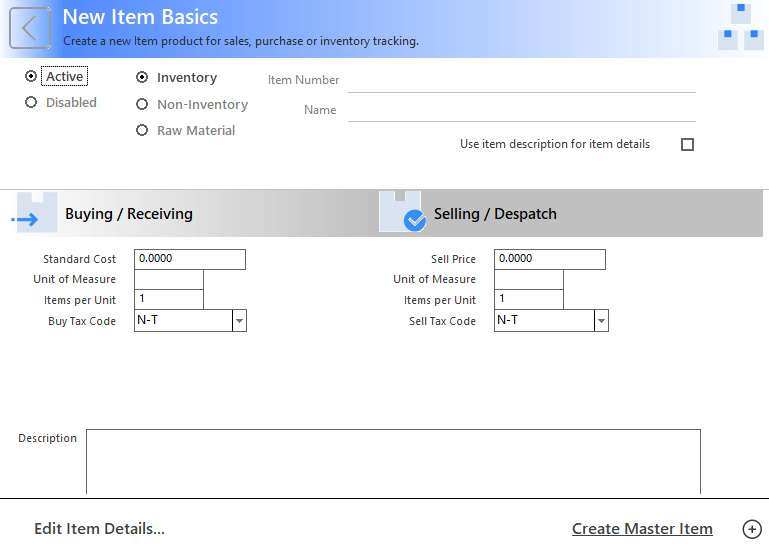The image size is (769, 544).
Task: Click the Create Master Item link
Action: 642,529
